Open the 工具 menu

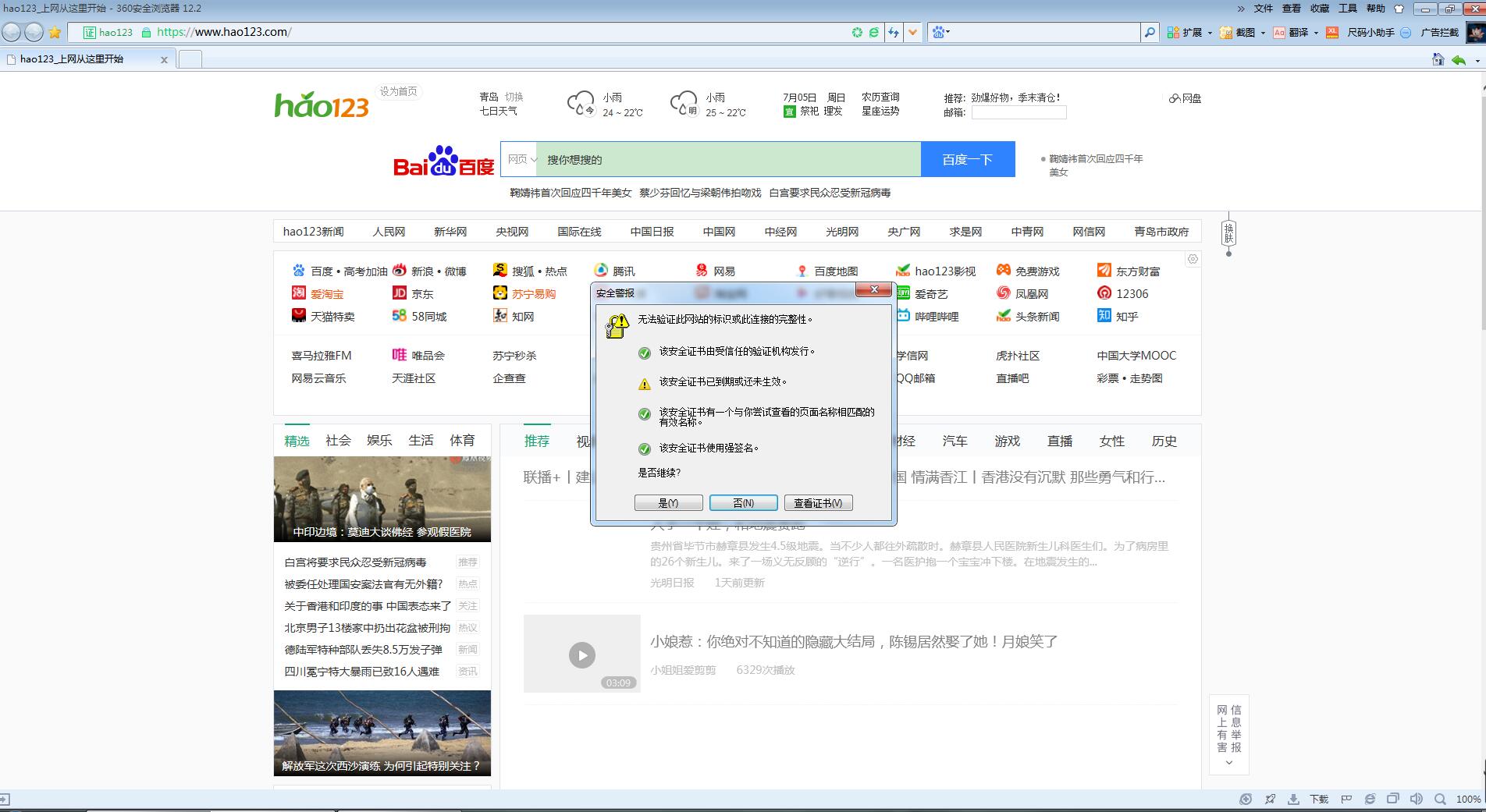(x=1348, y=9)
